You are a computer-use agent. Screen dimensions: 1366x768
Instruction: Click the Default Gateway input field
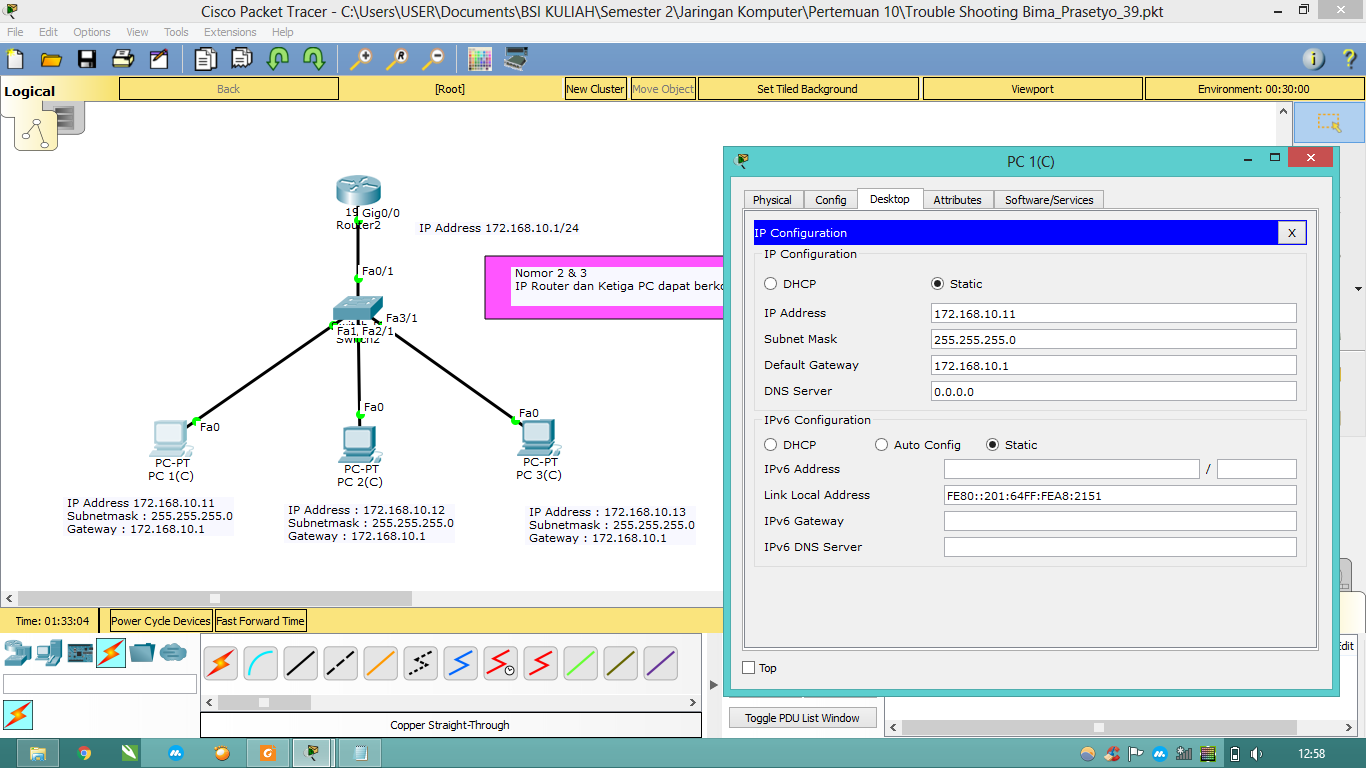tap(1113, 365)
